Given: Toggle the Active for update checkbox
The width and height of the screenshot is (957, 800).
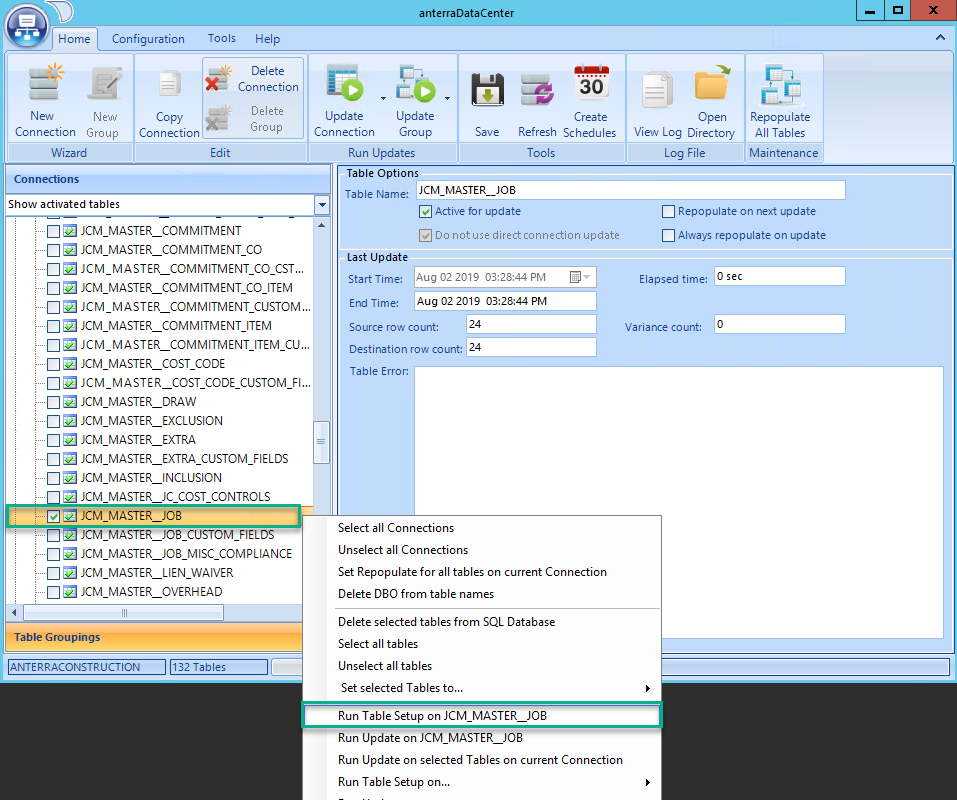Looking at the screenshot, I should pos(425,212).
